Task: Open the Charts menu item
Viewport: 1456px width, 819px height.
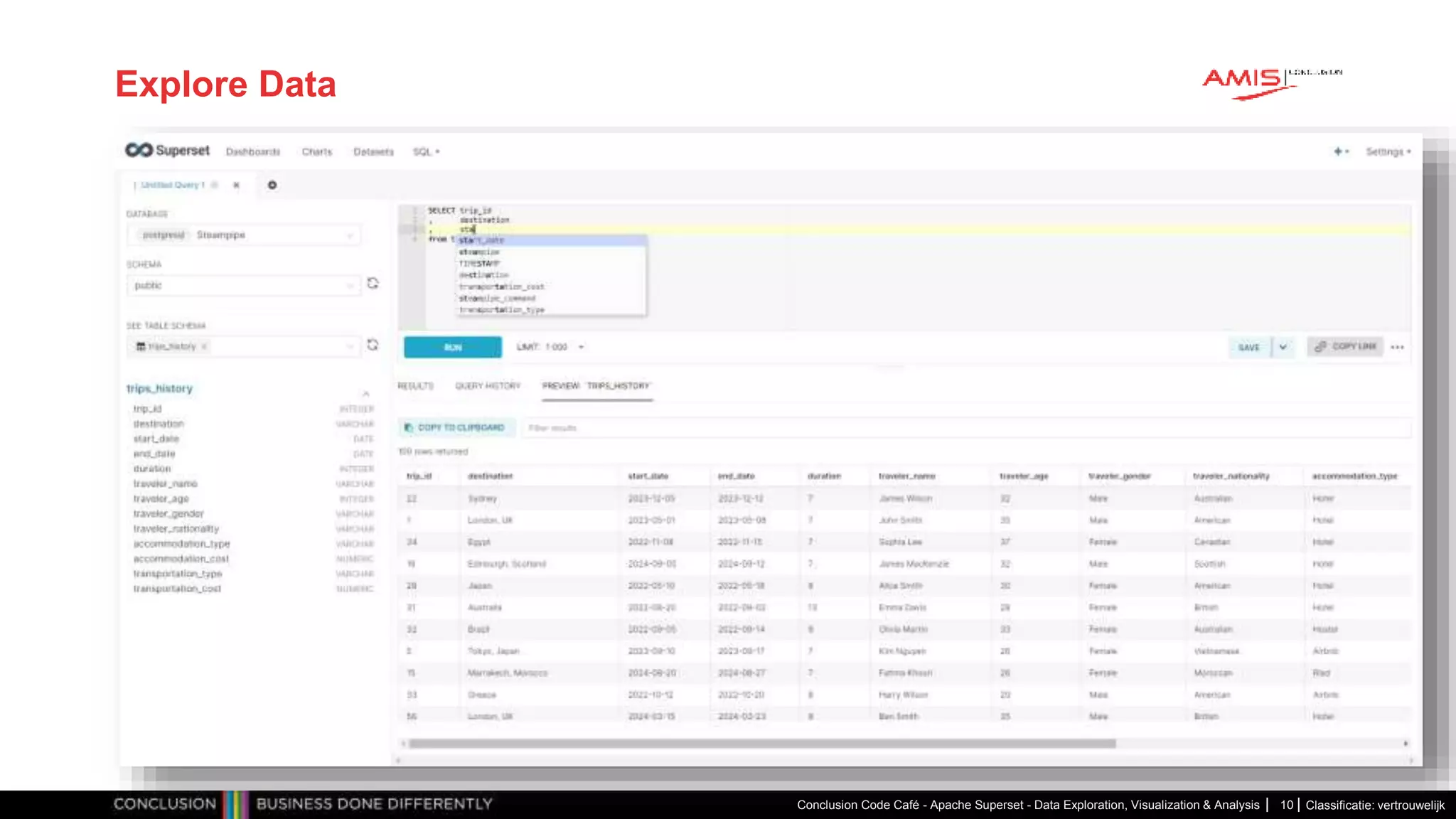Action: (x=317, y=151)
